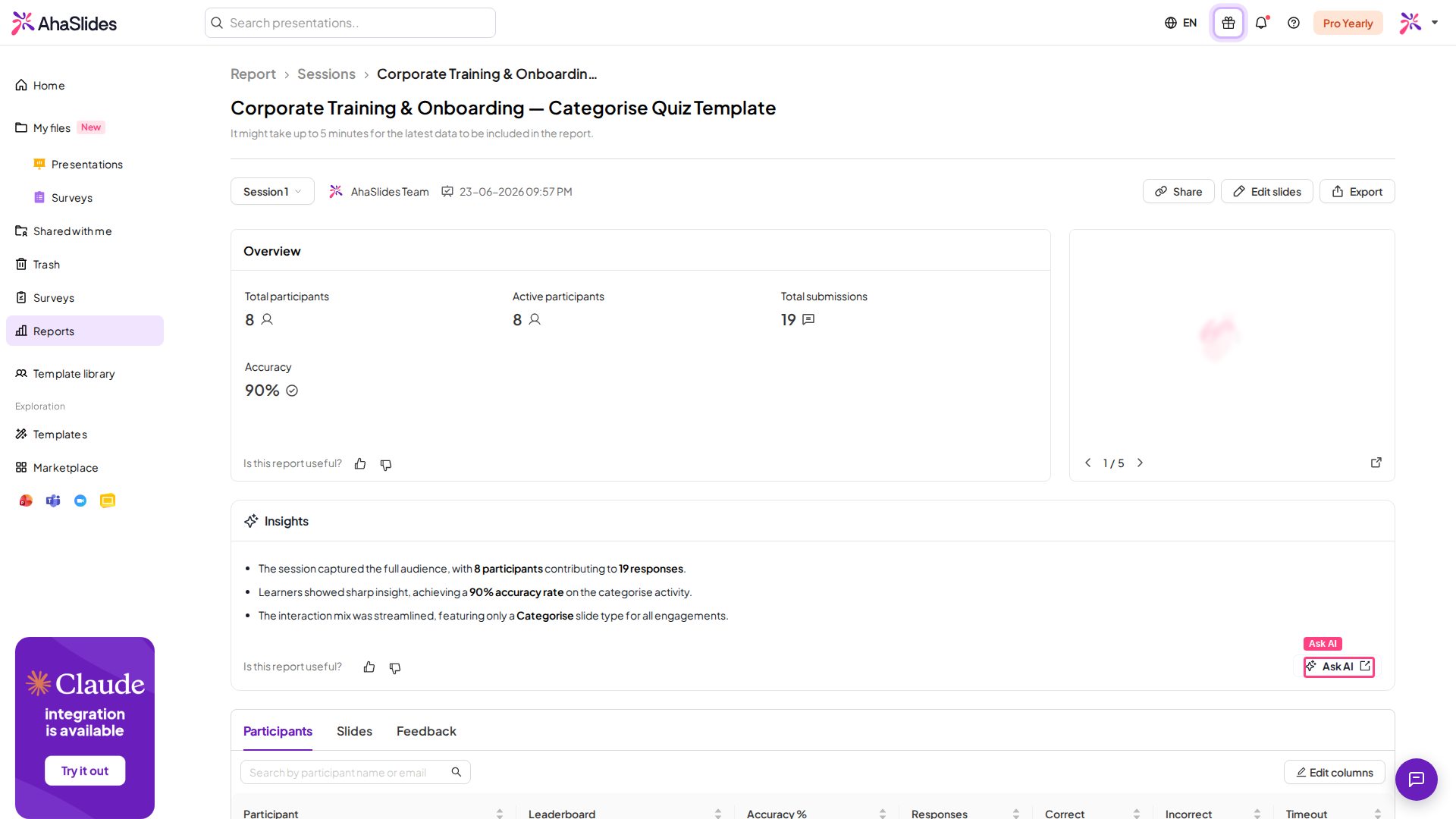Open Shared with me
The height and width of the screenshot is (819, 1456).
85,231
